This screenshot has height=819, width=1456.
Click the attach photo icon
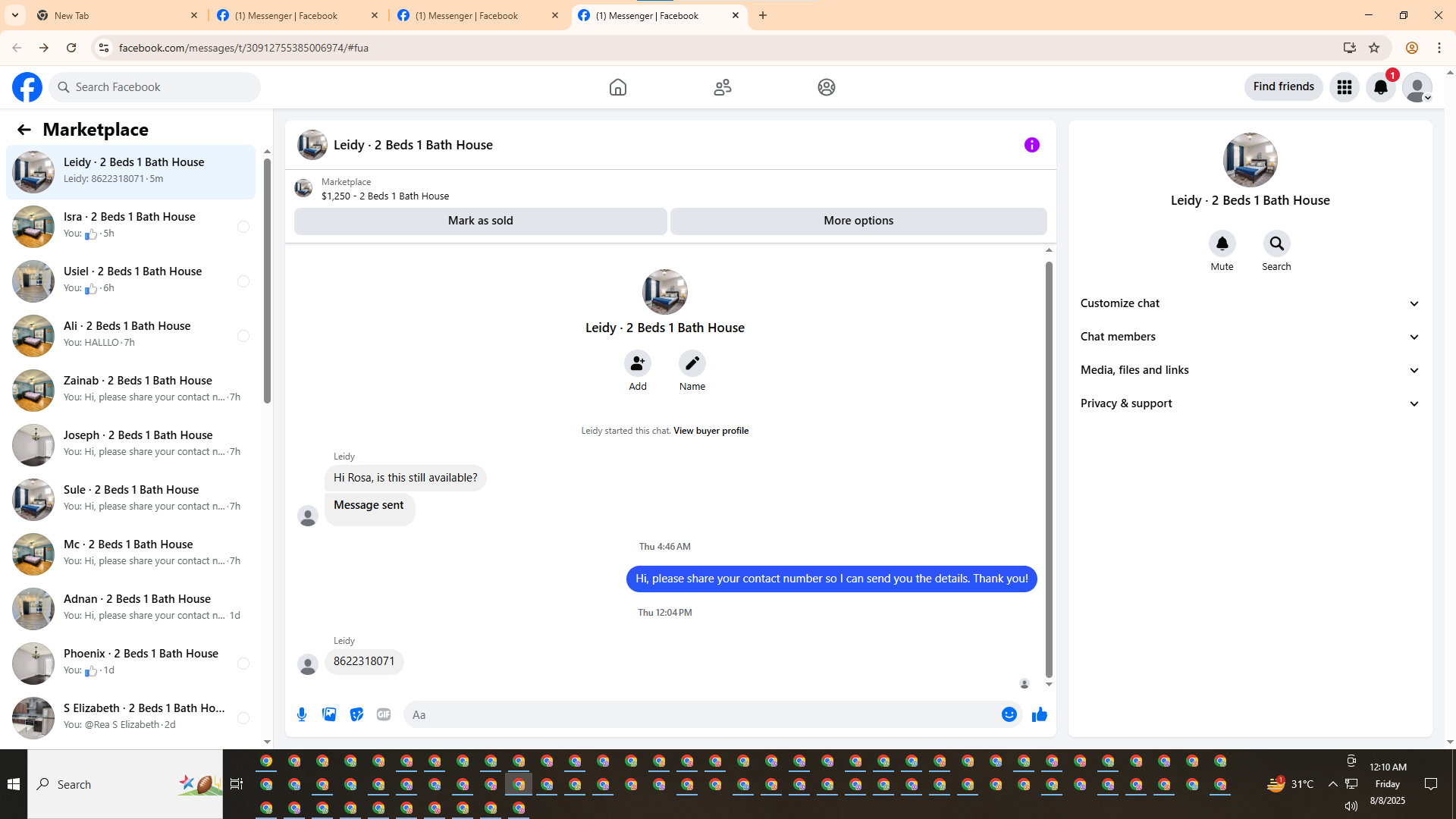coord(329,714)
